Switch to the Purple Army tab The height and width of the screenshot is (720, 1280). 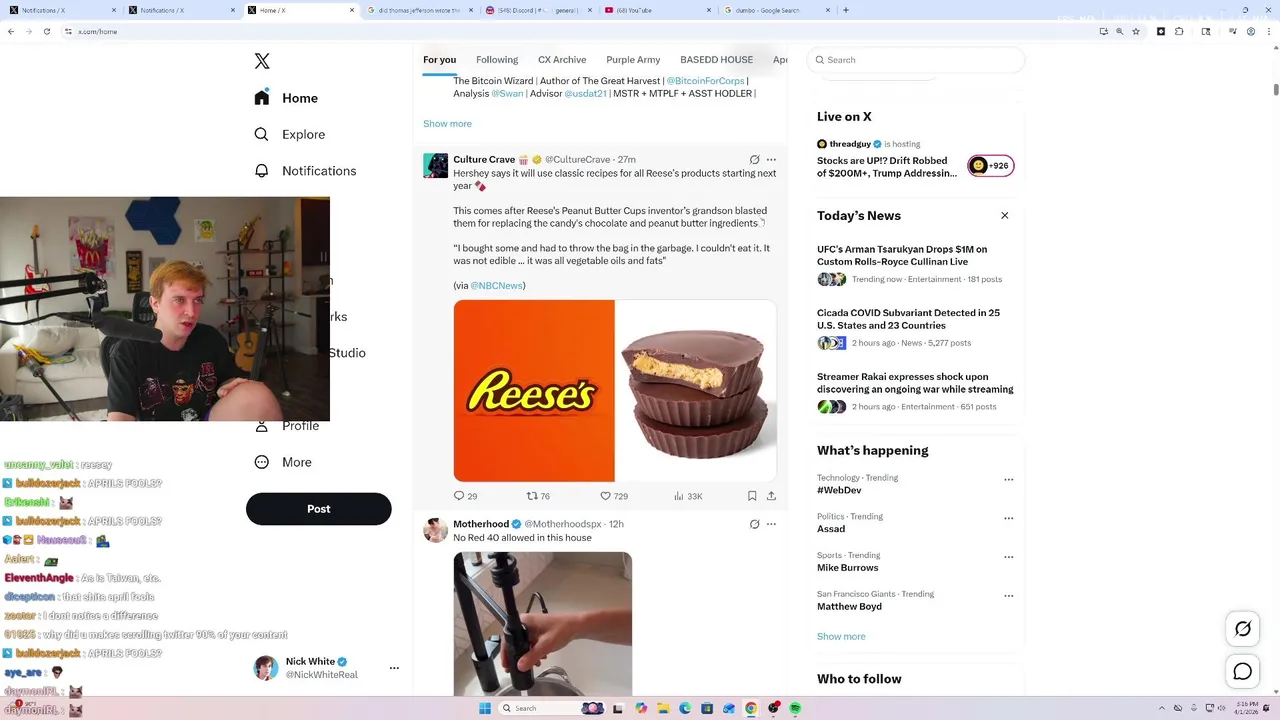[633, 60]
